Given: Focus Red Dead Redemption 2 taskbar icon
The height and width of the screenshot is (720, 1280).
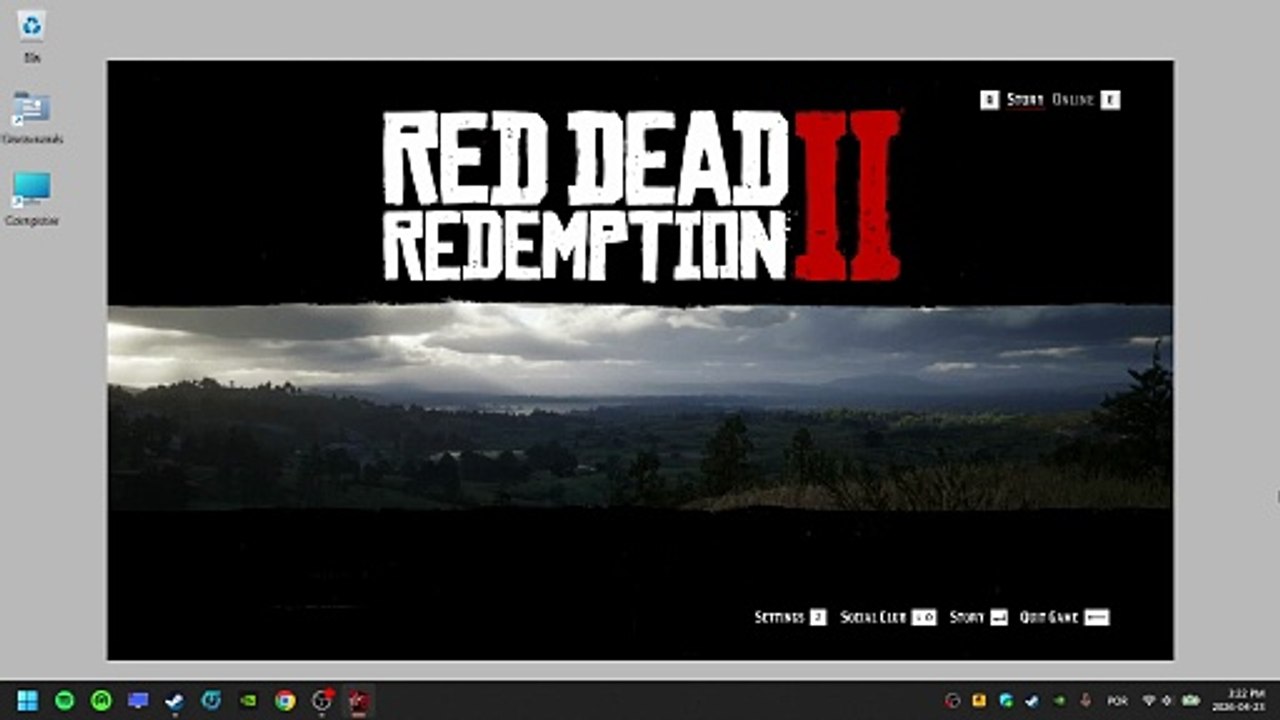Looking at the screenshot, I should coord(359,700).
